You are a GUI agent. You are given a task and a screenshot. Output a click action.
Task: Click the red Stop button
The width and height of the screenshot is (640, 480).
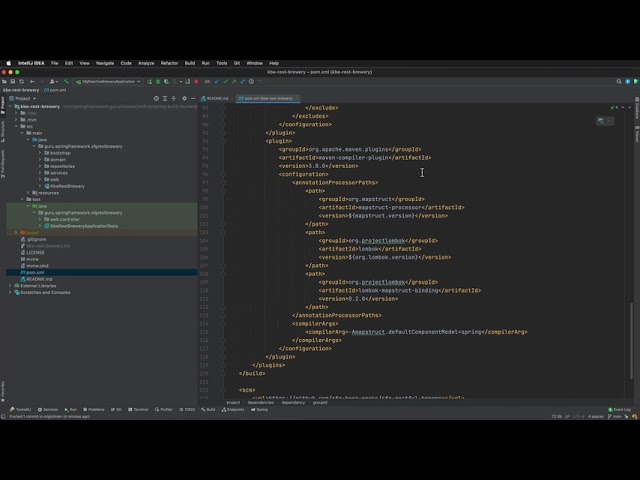coord(196,82)
